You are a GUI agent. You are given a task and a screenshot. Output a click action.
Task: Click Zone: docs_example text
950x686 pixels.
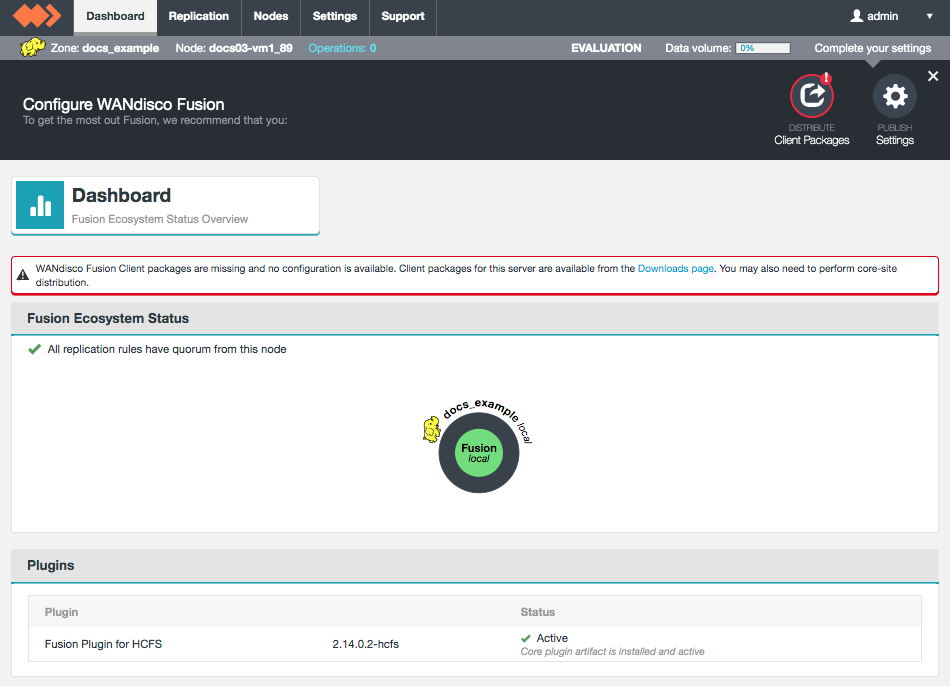(x=105, y=48)
